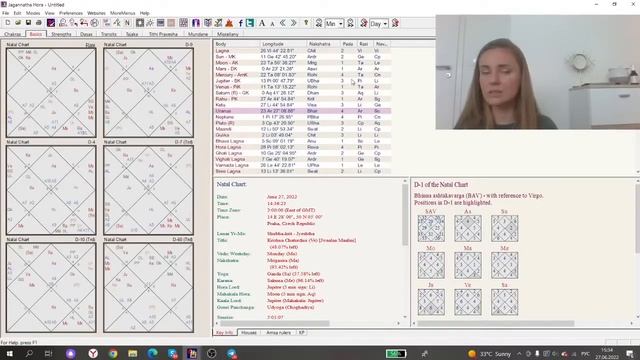Switch to the Dasas tab
Image resolution: width=640 pixels, height=360 pixels.
[86, 34]
